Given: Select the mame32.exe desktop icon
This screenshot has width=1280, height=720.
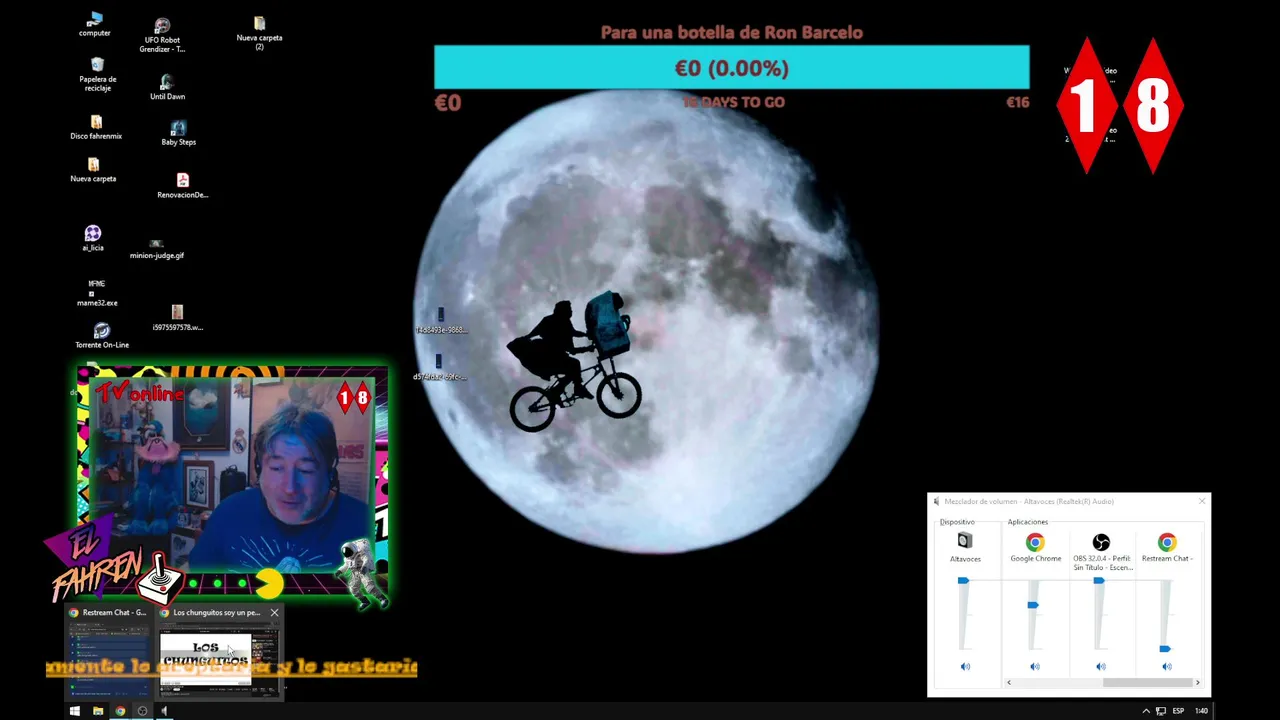Looking at the screenshot, I should (97, 293).
